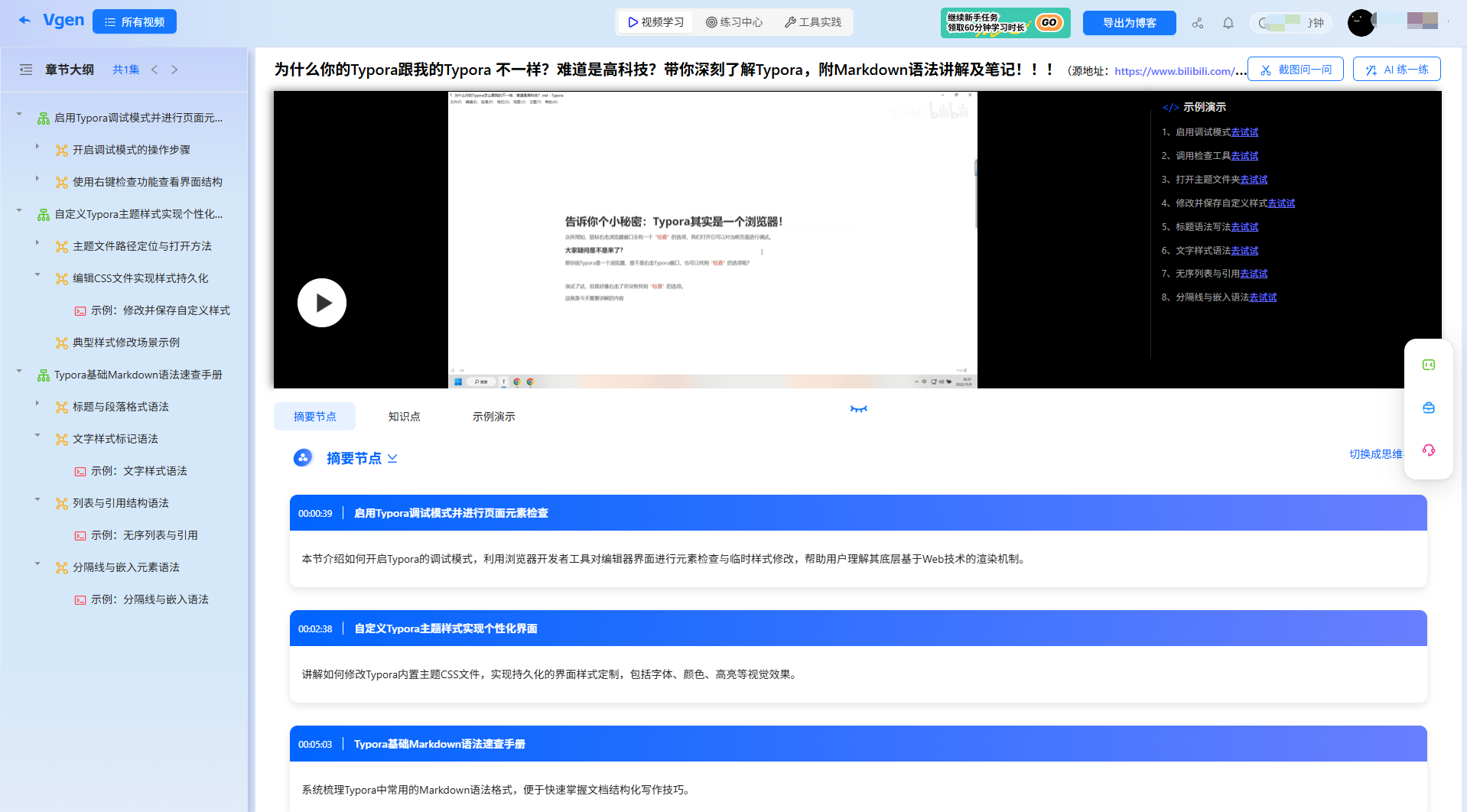1467x812 pixels.
Task: Open the bilibili source URL link
Action: [1179, 71]
